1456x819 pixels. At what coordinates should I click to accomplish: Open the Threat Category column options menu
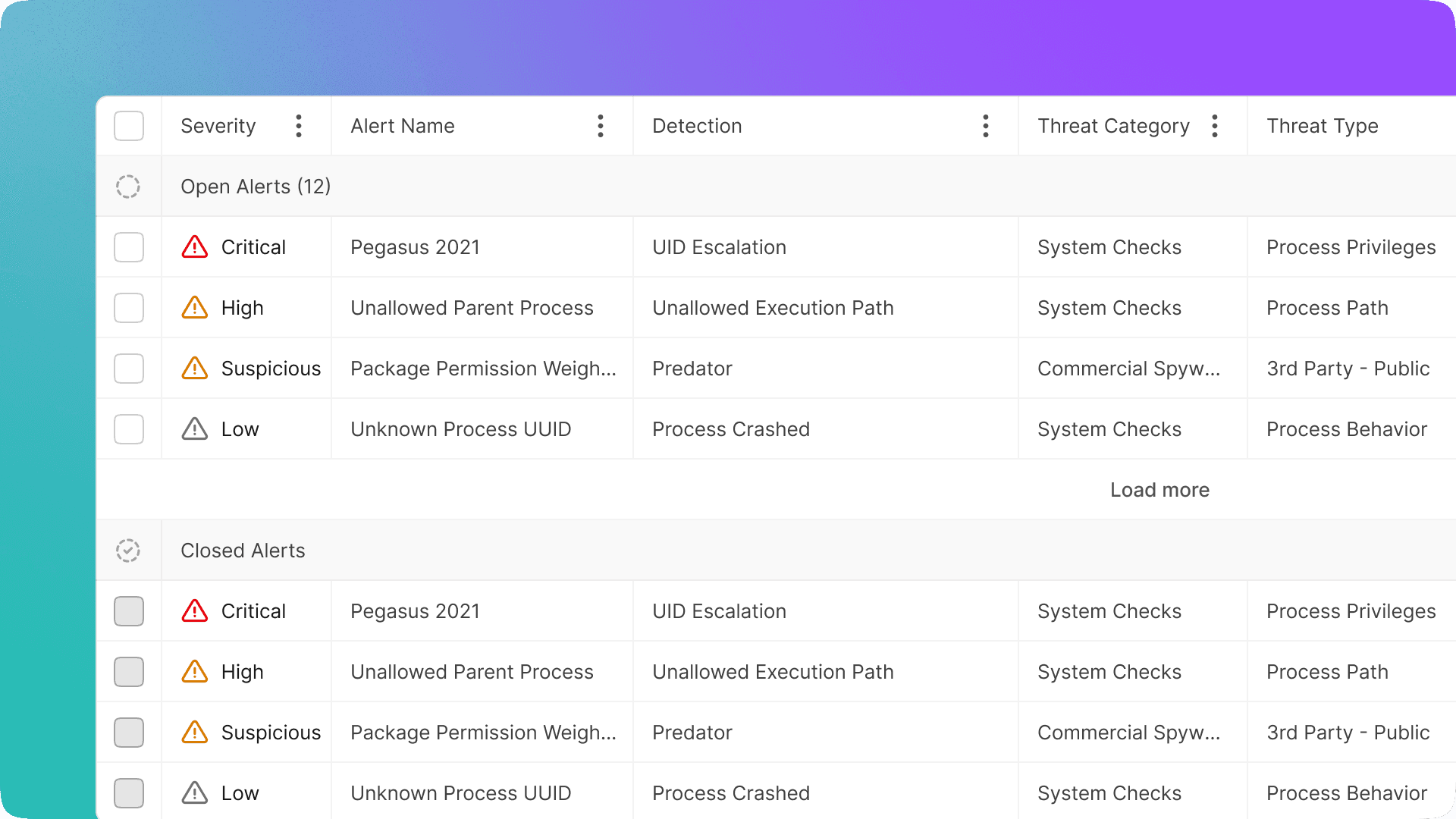pyautogui.click(x=1214, y=126)
